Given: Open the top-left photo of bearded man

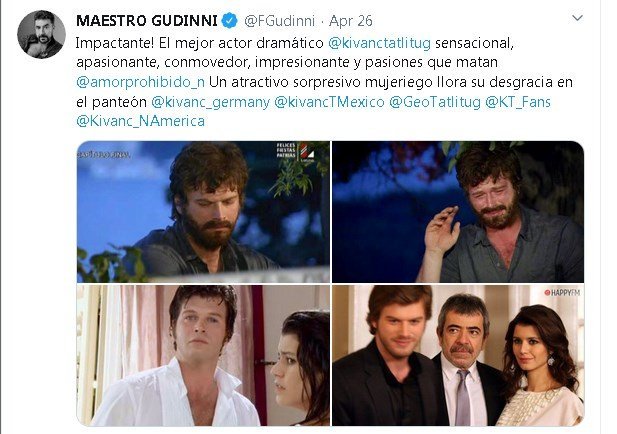Looking at the screenshot, I should click(203, 212).
